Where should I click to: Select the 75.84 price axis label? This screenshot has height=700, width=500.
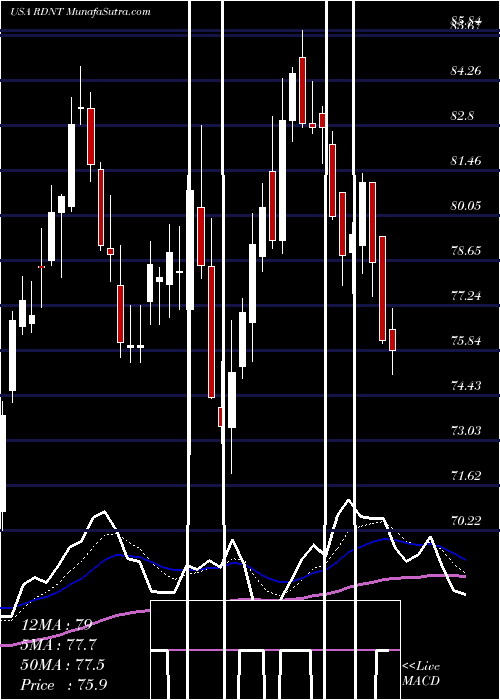pos(466,341)
